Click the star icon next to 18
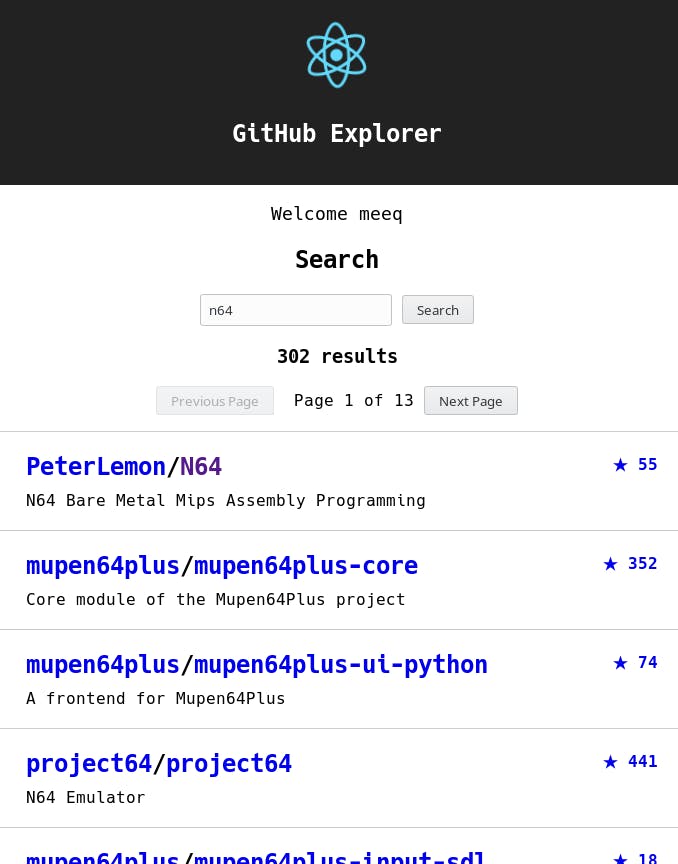Image resolution: width=678 pixels, height=864 pixels. [620, 857]
